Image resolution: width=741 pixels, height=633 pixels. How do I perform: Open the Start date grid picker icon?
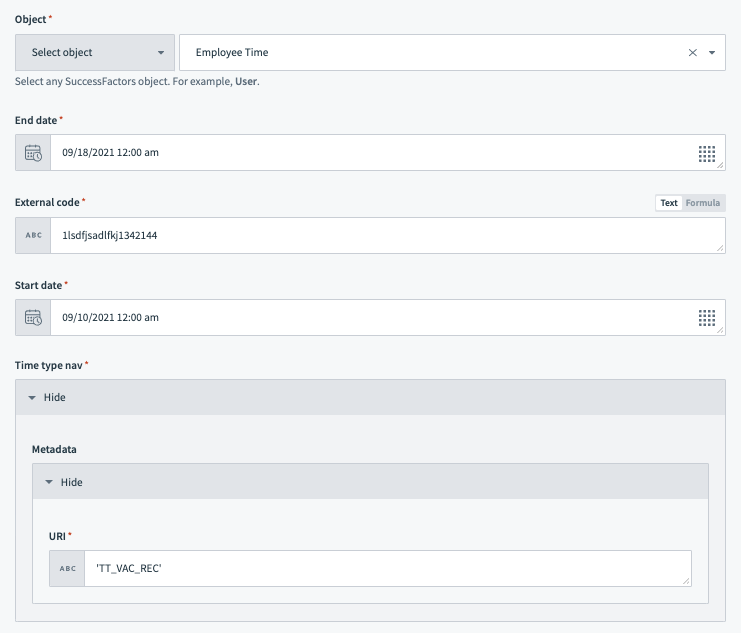click(x=706, y=318)
